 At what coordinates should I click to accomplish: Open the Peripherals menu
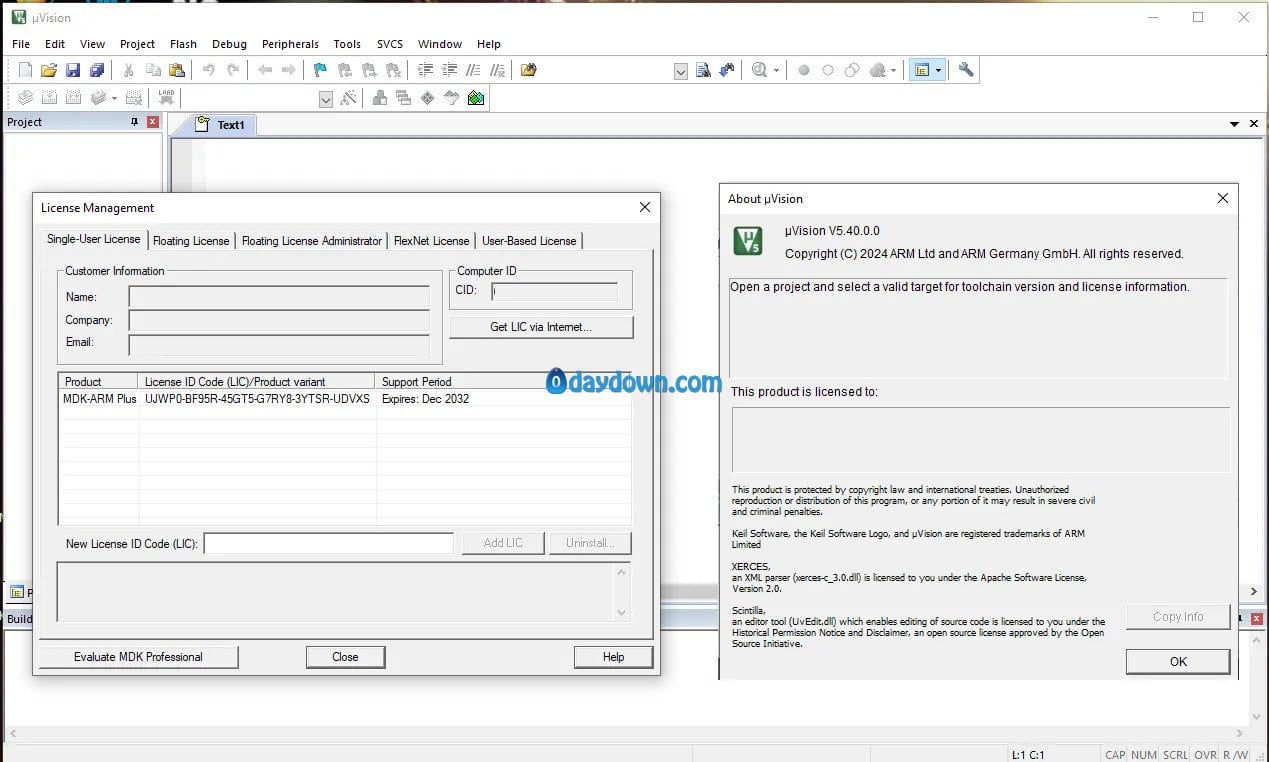pyautogui.click(x=290, y=44)
